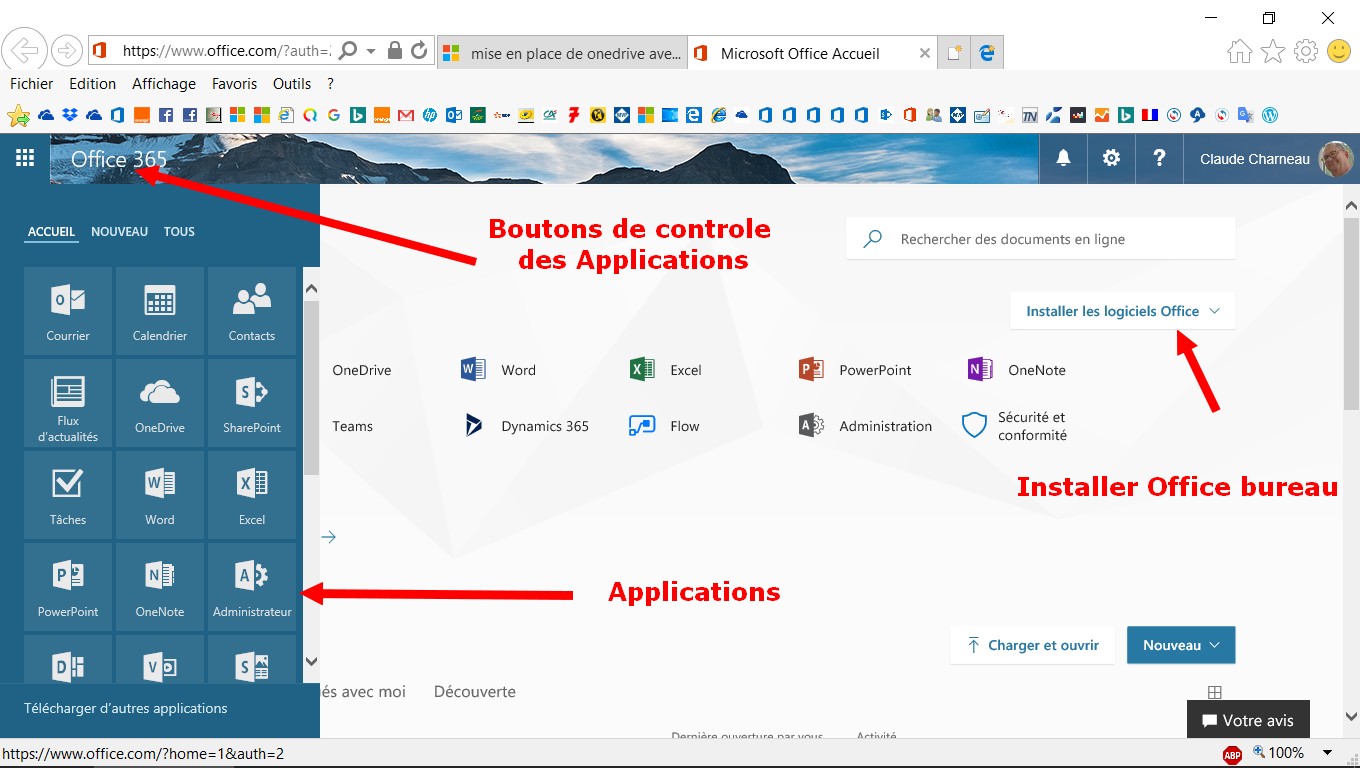
Task: Click the page vertical scrollbar thumb
Action: coord(1351,315)
